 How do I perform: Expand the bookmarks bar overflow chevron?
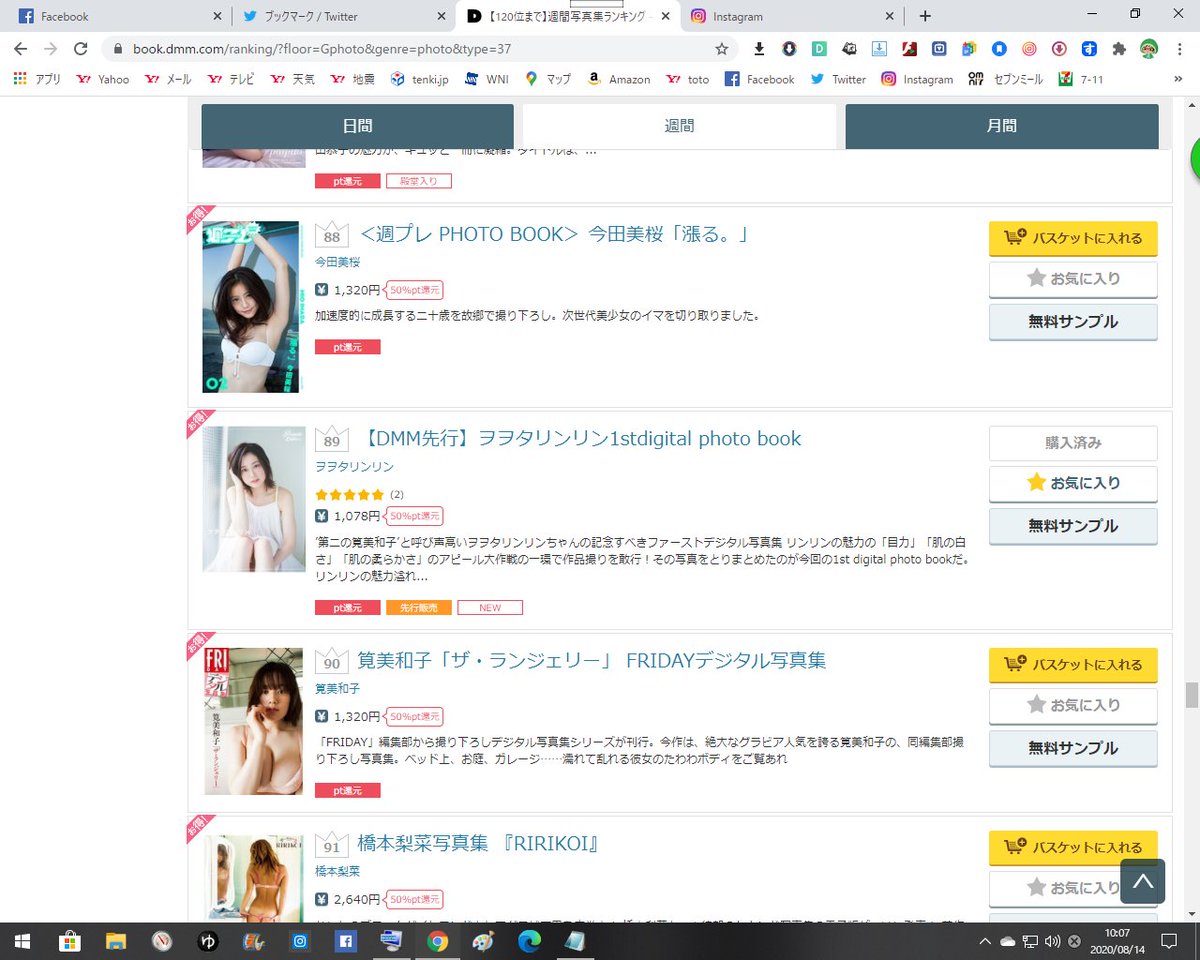1178,79
